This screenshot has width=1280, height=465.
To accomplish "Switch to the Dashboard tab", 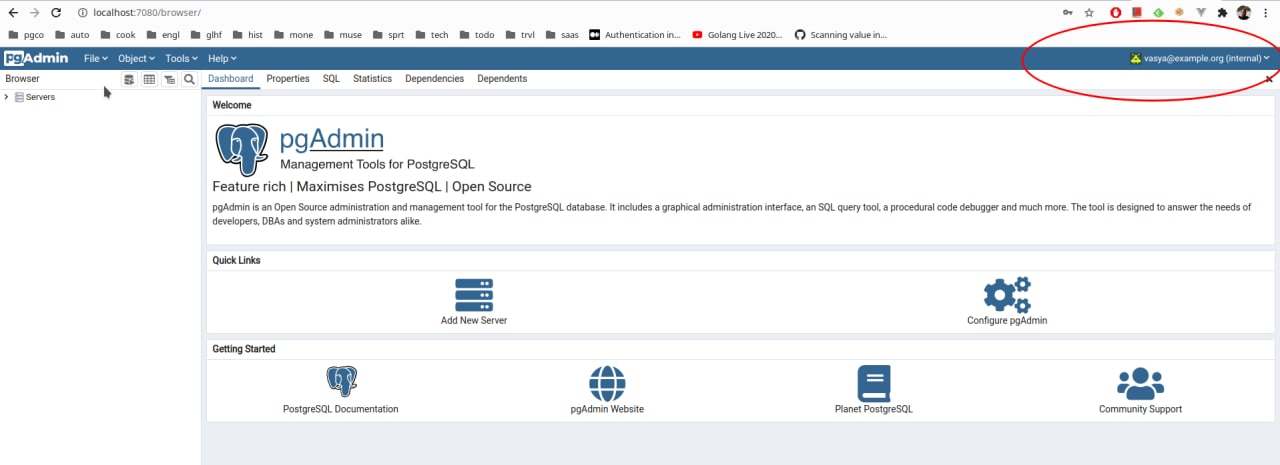I will click(x=230, y=79).
